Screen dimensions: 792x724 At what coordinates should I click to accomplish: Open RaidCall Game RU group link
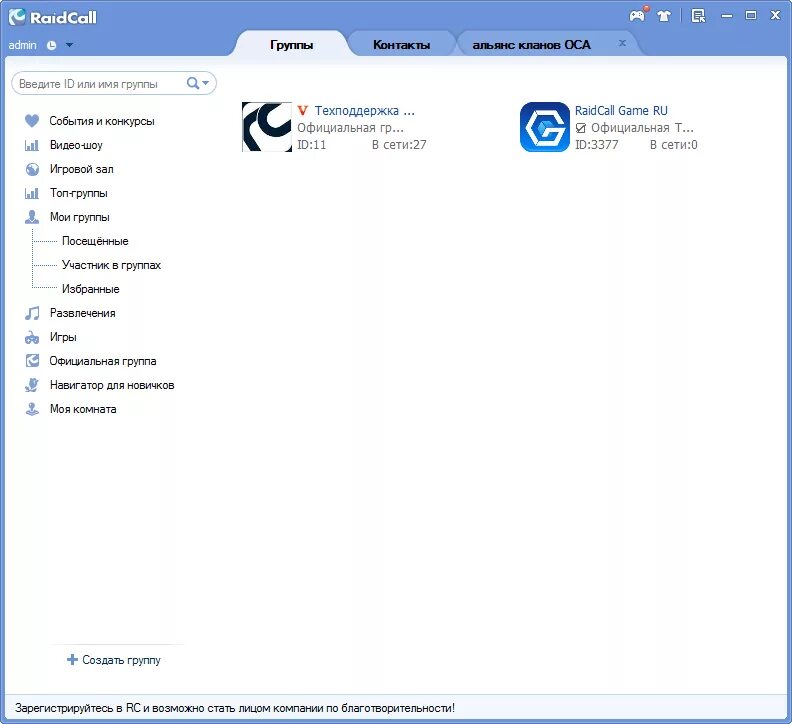pos(621,110)
